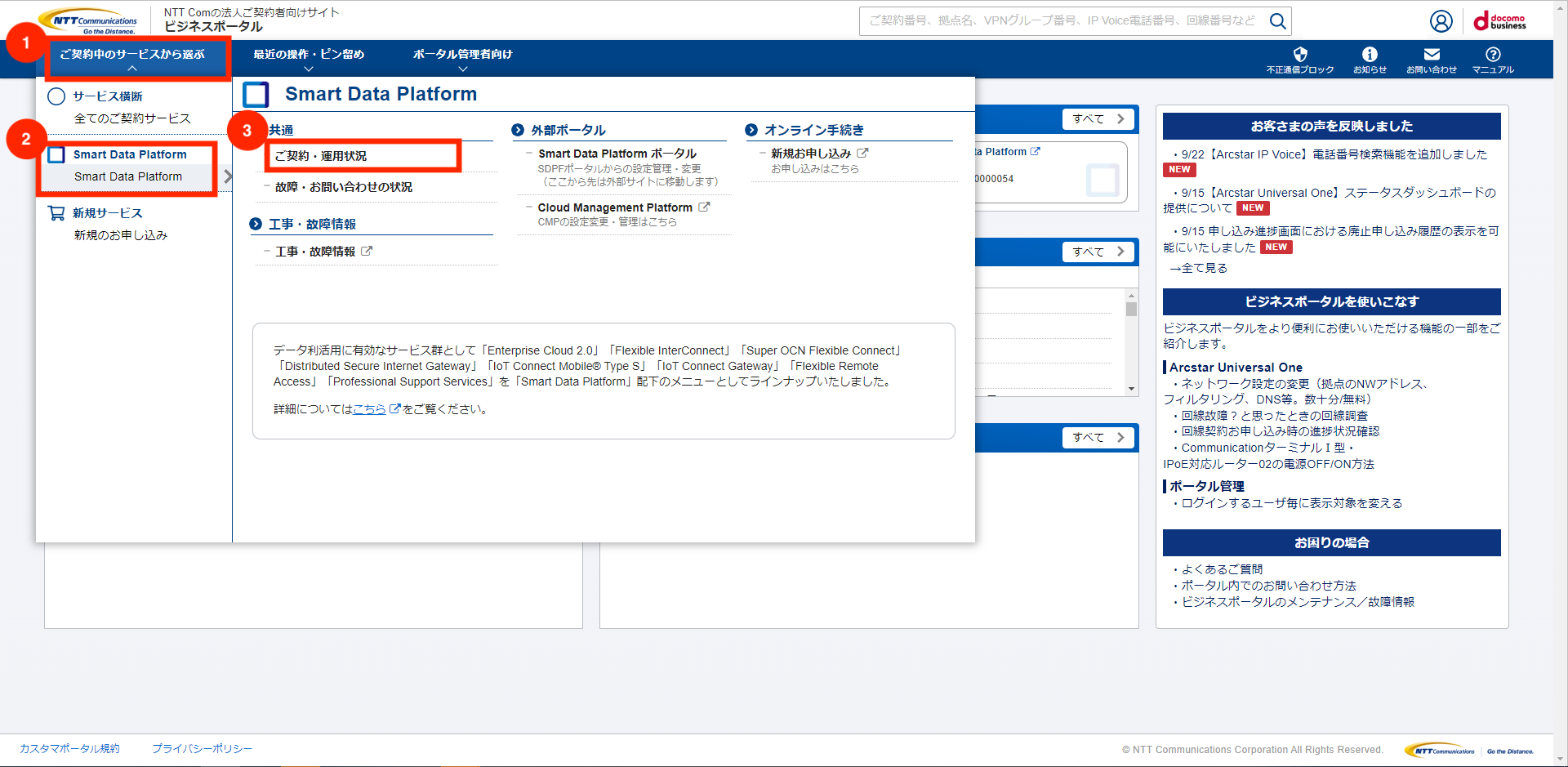
Task: Click the こちら details link
Action: 369,409
